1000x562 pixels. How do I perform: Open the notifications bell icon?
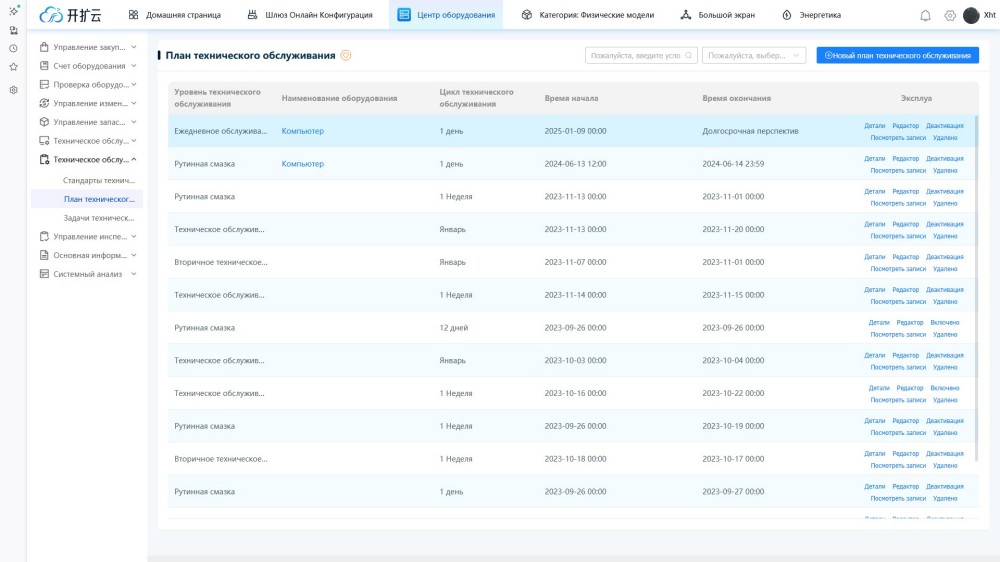925,16
